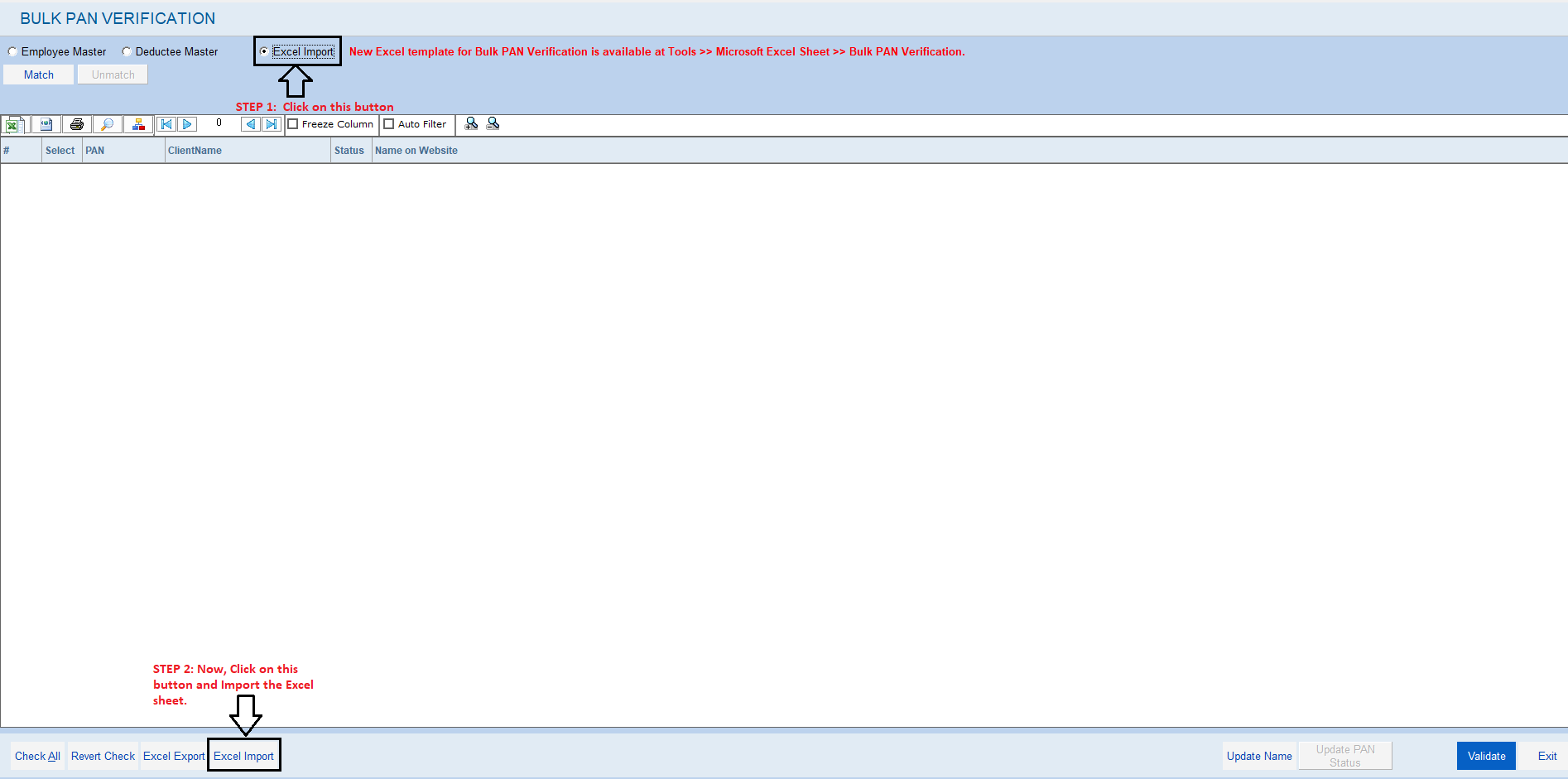1568x779 pixels.
Task: Click the Revert Check button
Action: click(103, 756)
